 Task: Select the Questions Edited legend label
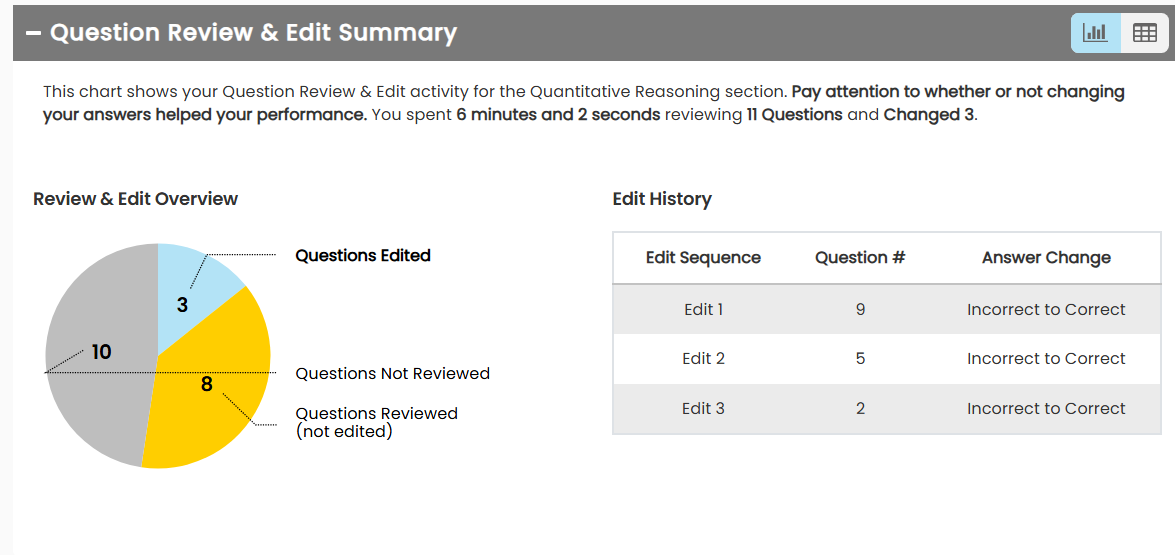click(x=363, y=256)
